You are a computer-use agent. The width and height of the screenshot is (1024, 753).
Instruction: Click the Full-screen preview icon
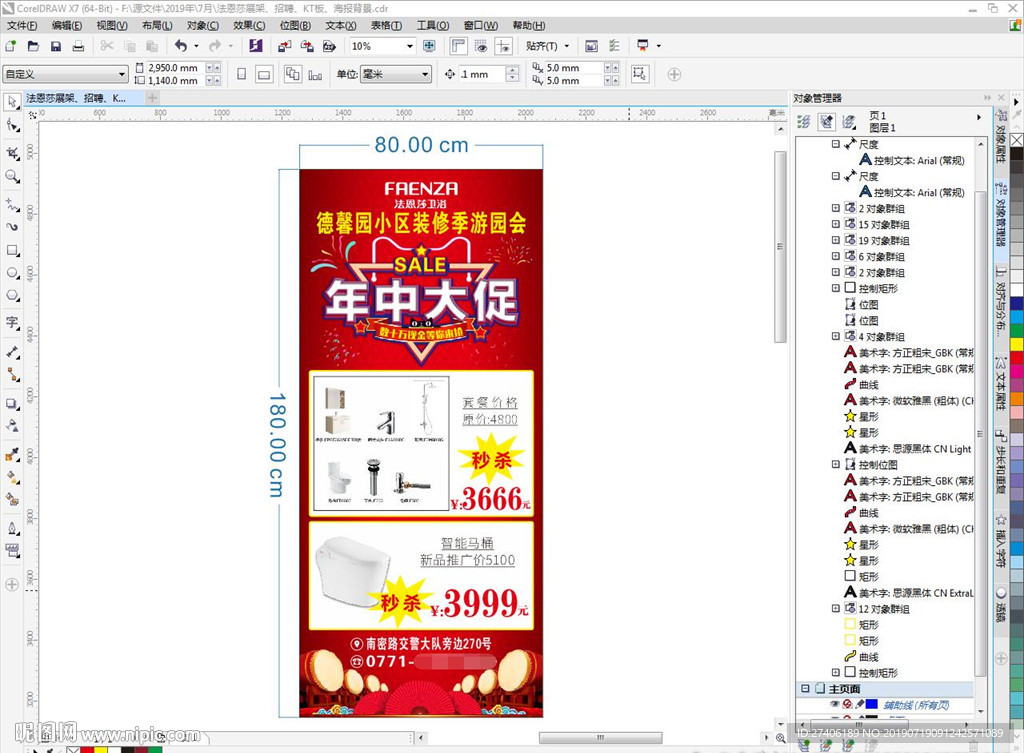429,46
